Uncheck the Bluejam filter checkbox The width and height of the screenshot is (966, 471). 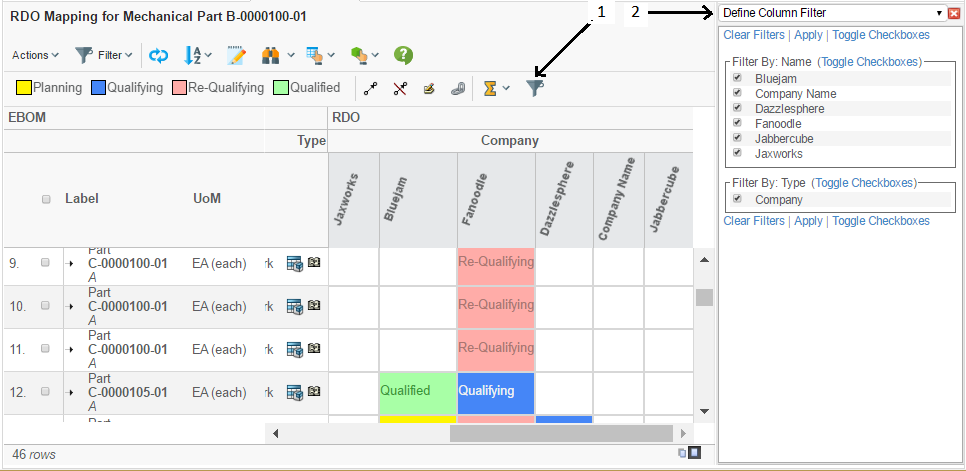737,78
